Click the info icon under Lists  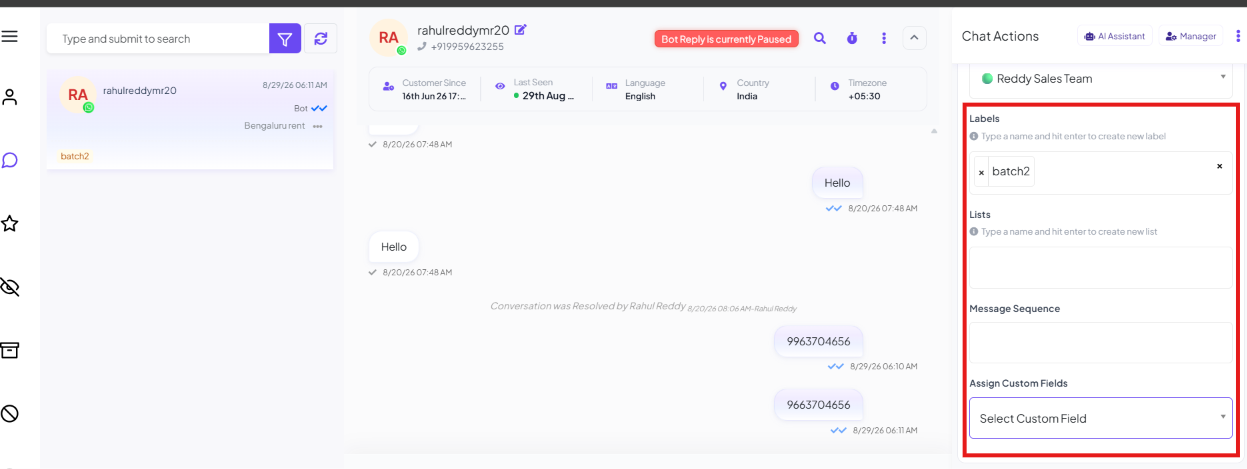pyautogui.click(x=974, y=231)
